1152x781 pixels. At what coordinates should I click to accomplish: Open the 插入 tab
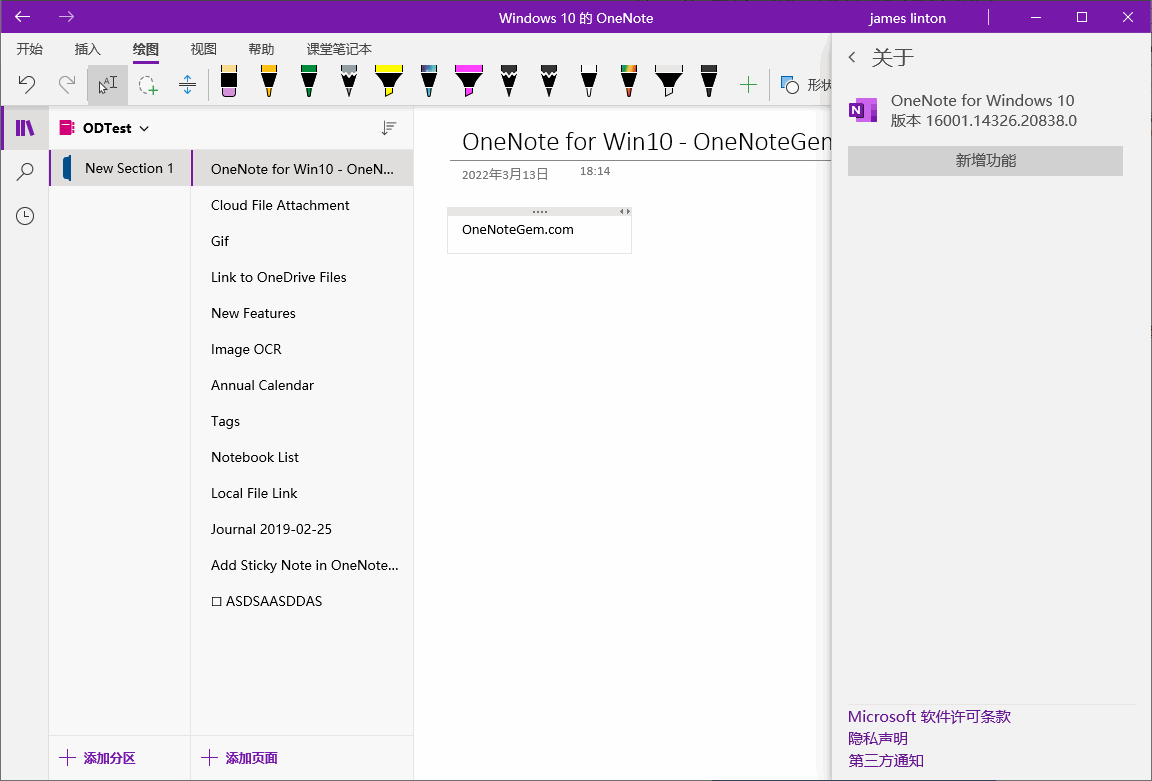click(87, 49)
